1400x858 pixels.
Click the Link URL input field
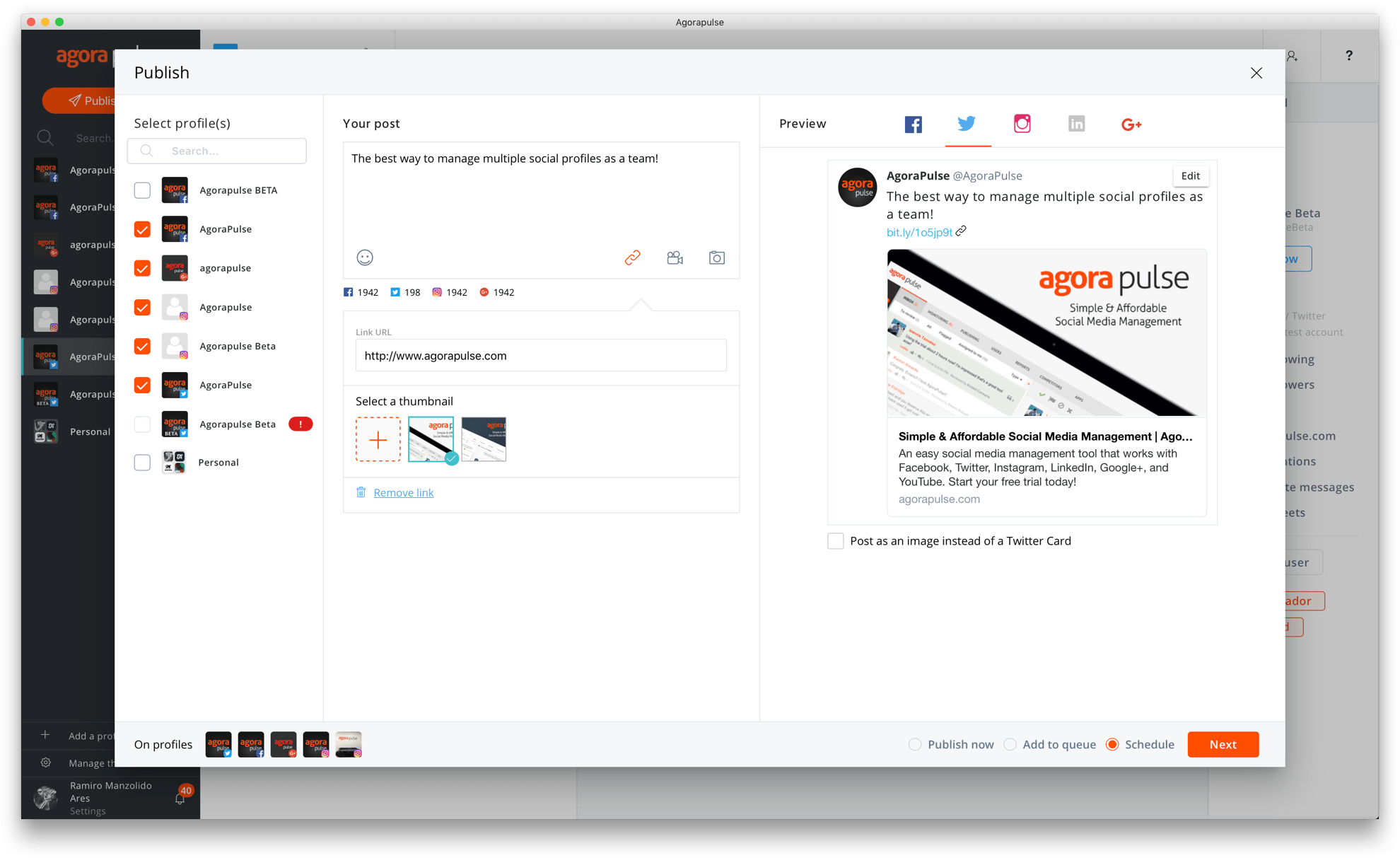(542, 356)
